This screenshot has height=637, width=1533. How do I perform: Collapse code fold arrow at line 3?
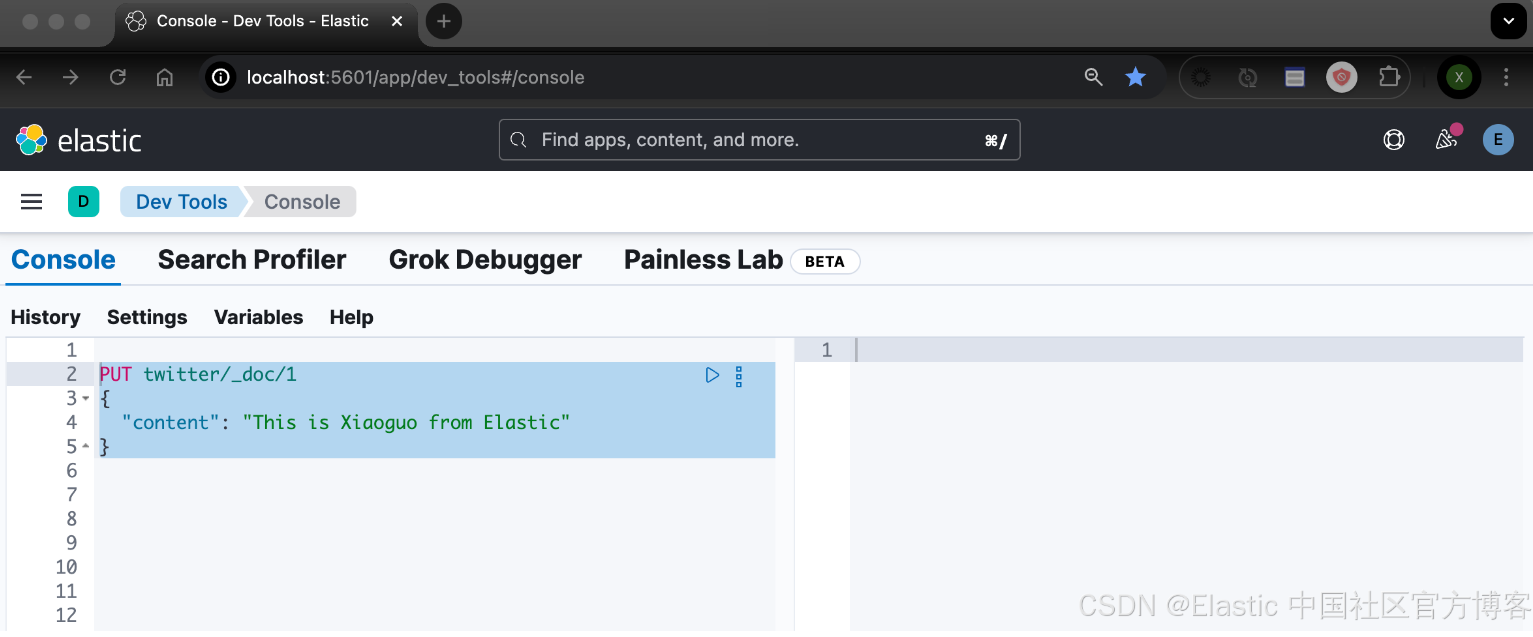(86, 399)
